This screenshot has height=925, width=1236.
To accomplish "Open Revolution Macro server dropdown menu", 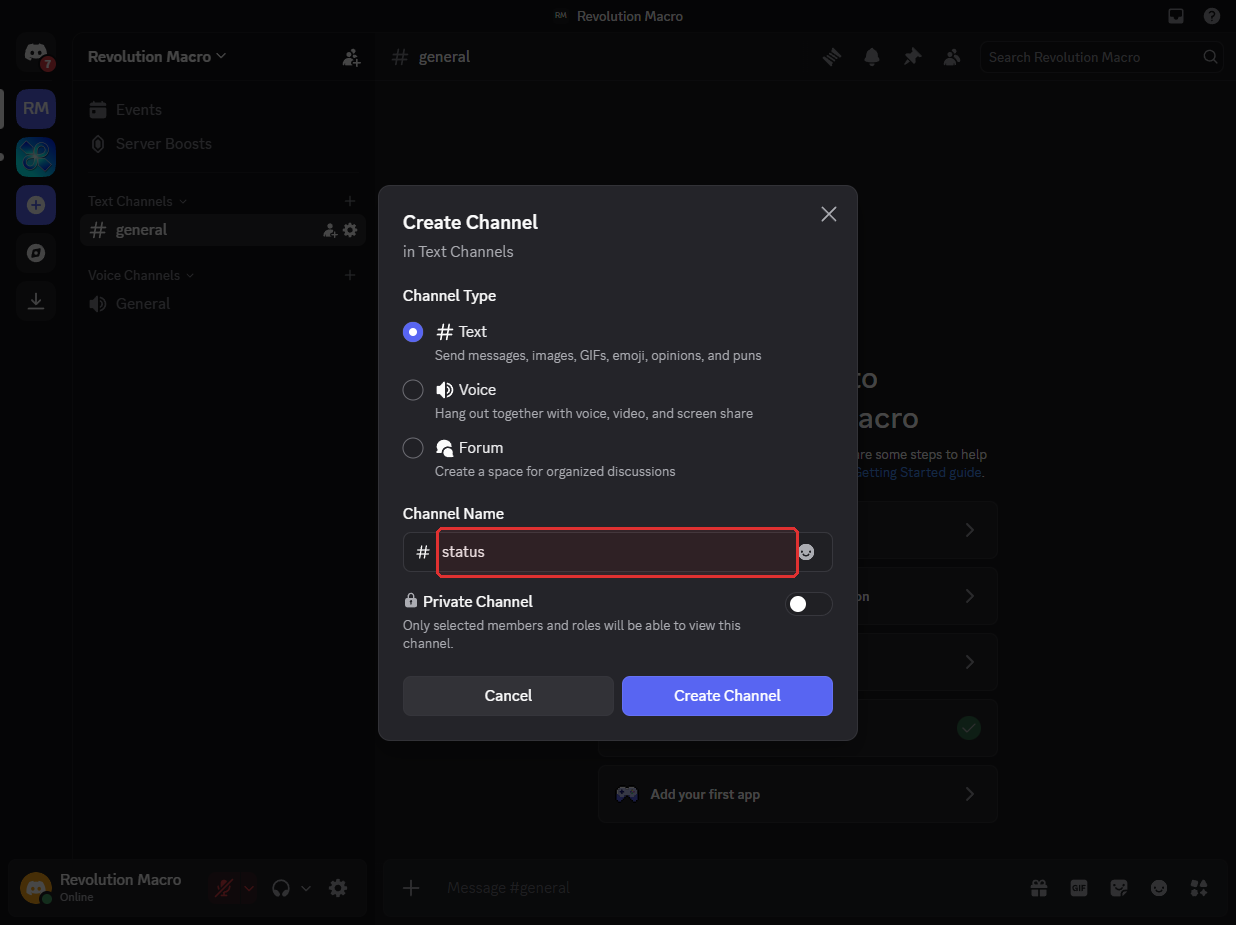I will pyautogui.click(x=157, y=57).
